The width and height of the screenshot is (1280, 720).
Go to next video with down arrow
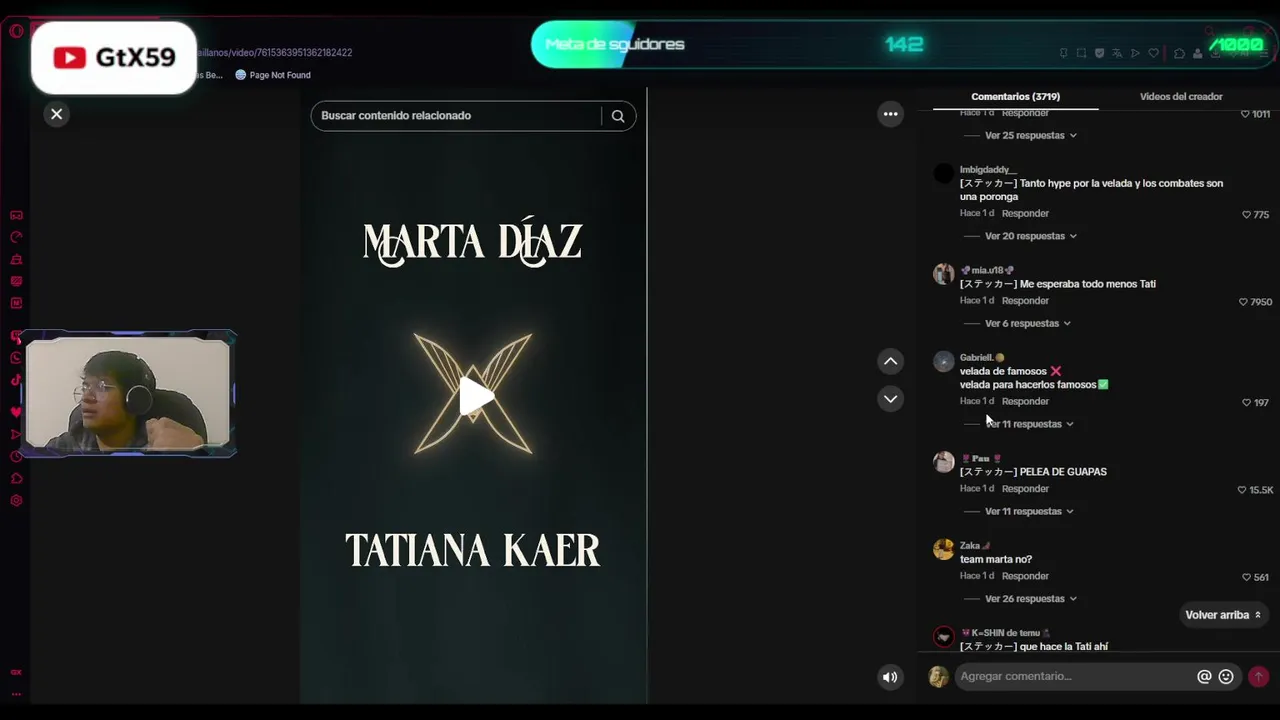[890, 399]
